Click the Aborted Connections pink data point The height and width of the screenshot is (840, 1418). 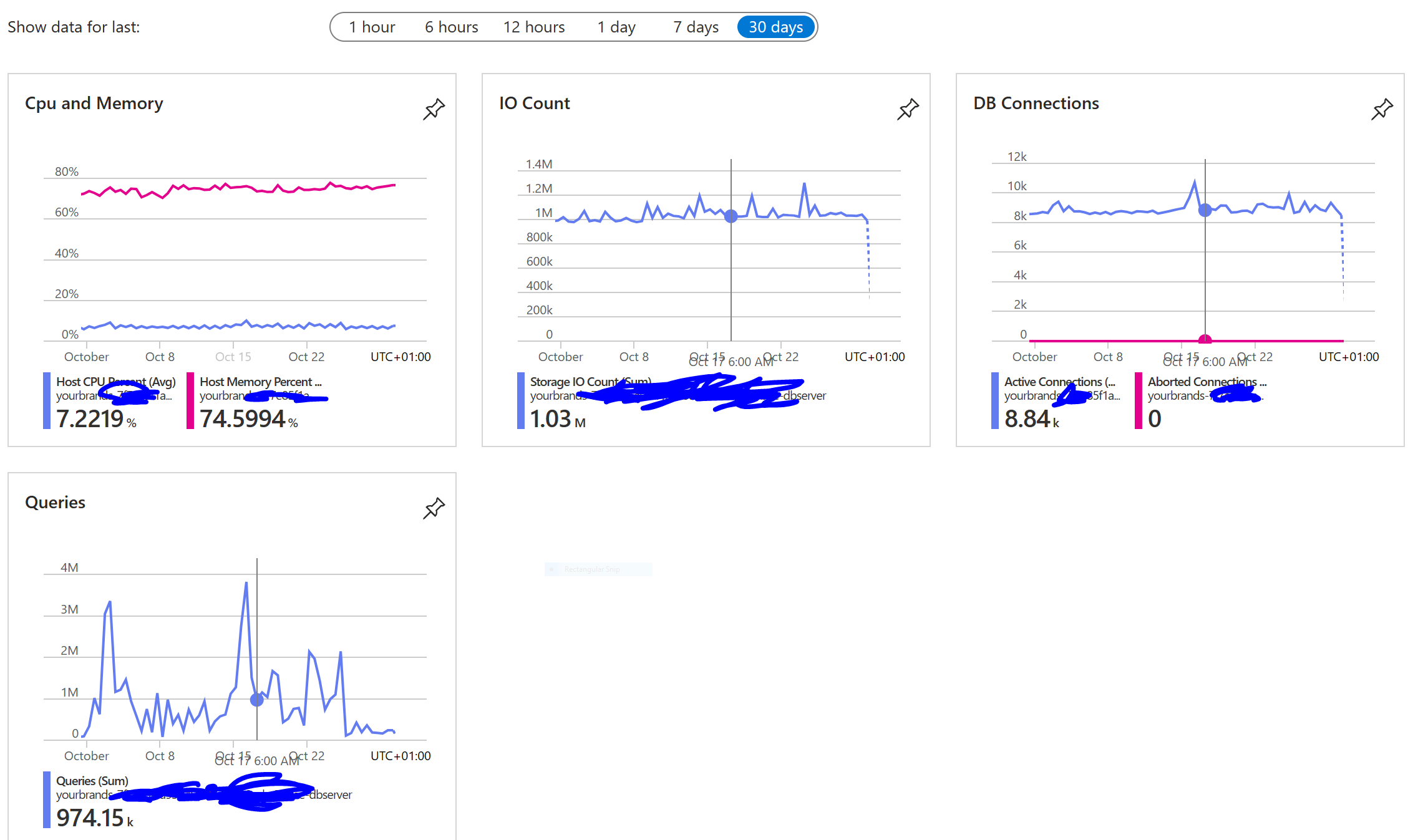(1205, 340)
